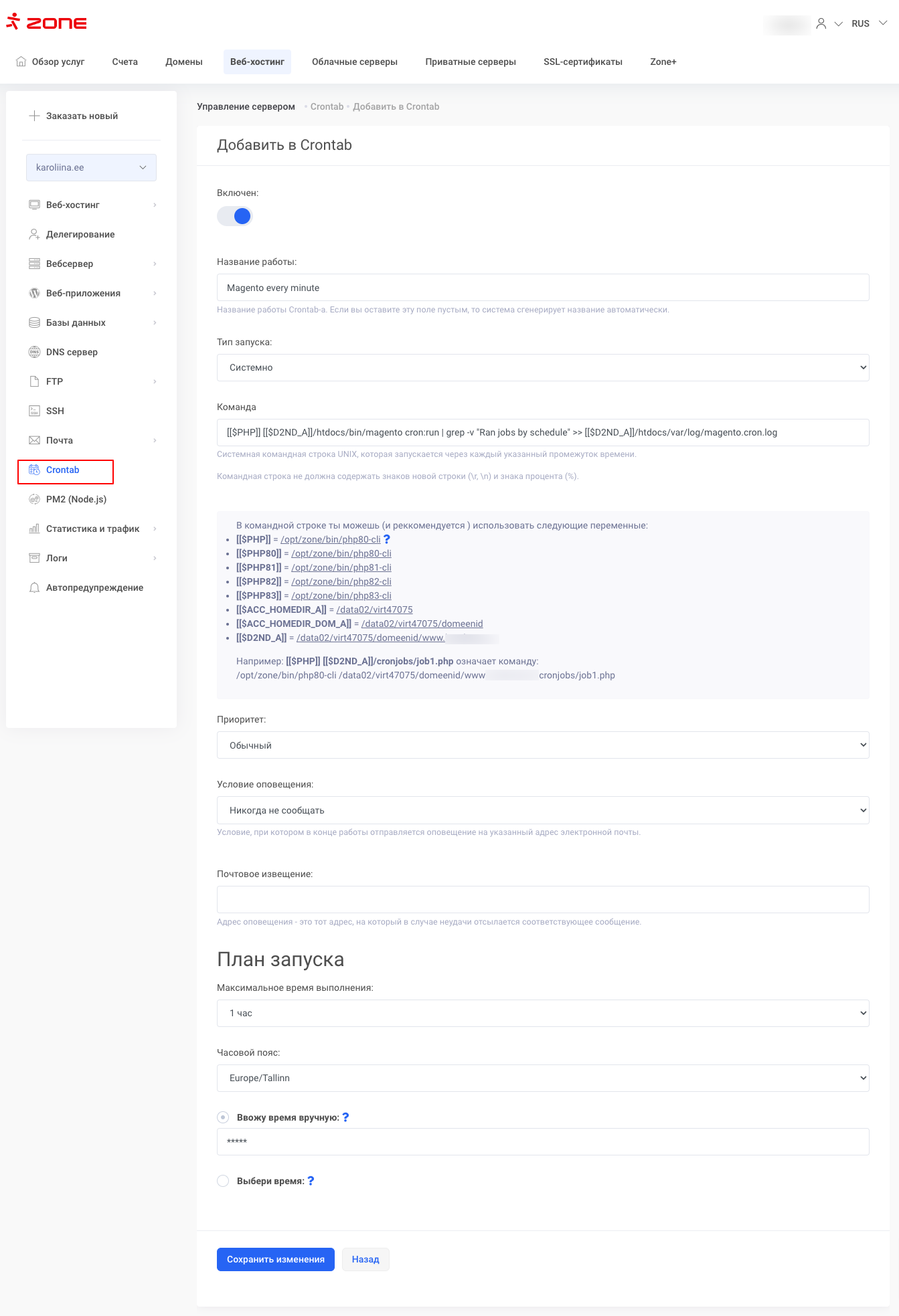Click help question mark next to PHP variable
Viewport: 899px width, 1316px height.
click(x=386, y=539)
